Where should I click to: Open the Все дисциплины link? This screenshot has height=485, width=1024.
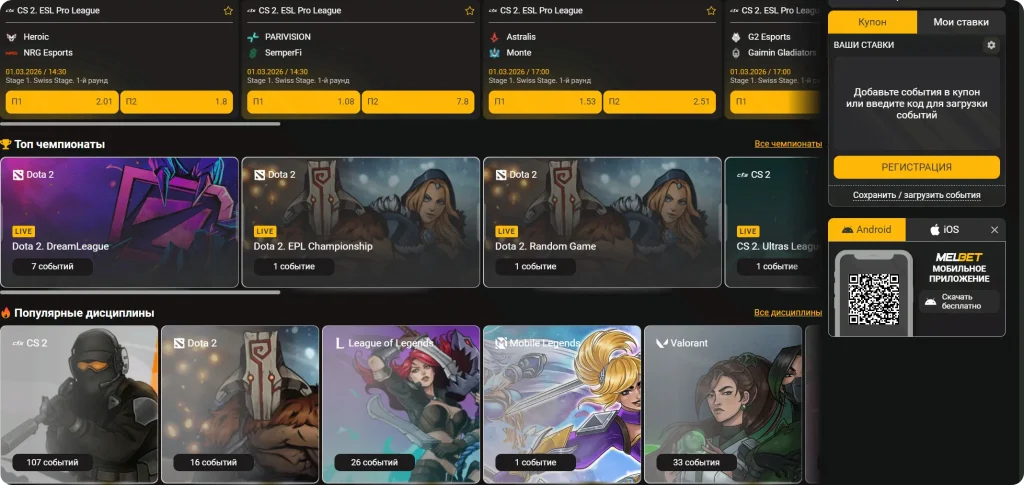coord(780,313)
